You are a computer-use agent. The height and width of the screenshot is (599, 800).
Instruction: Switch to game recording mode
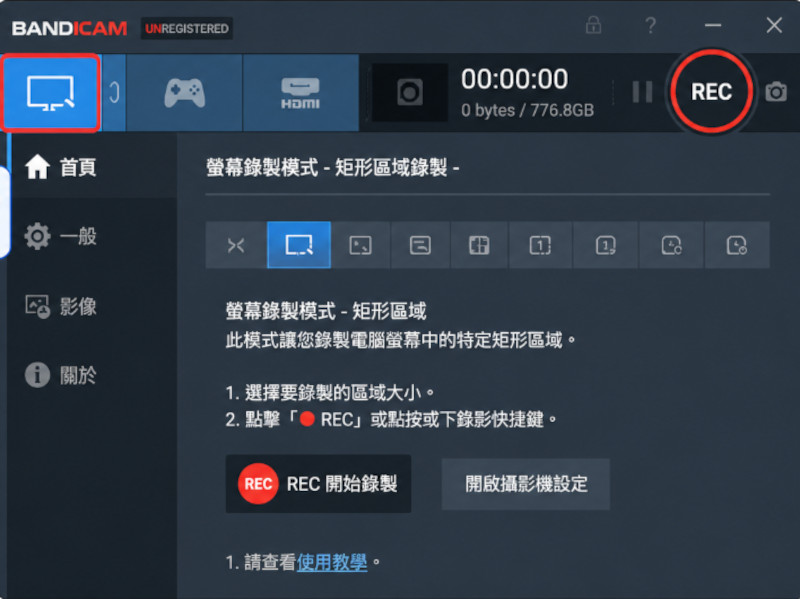pos(184,93)
